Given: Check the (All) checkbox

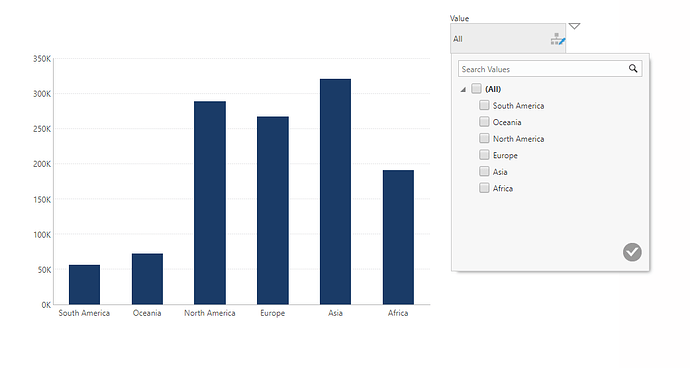Looking at the screenshot, I should click(476, 88).
